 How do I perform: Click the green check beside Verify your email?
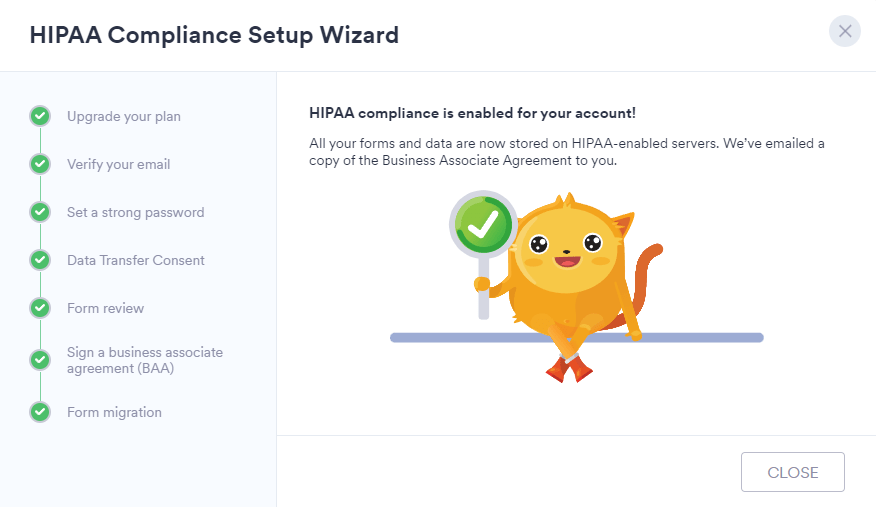pyautogui.click(x=40, y=164)
